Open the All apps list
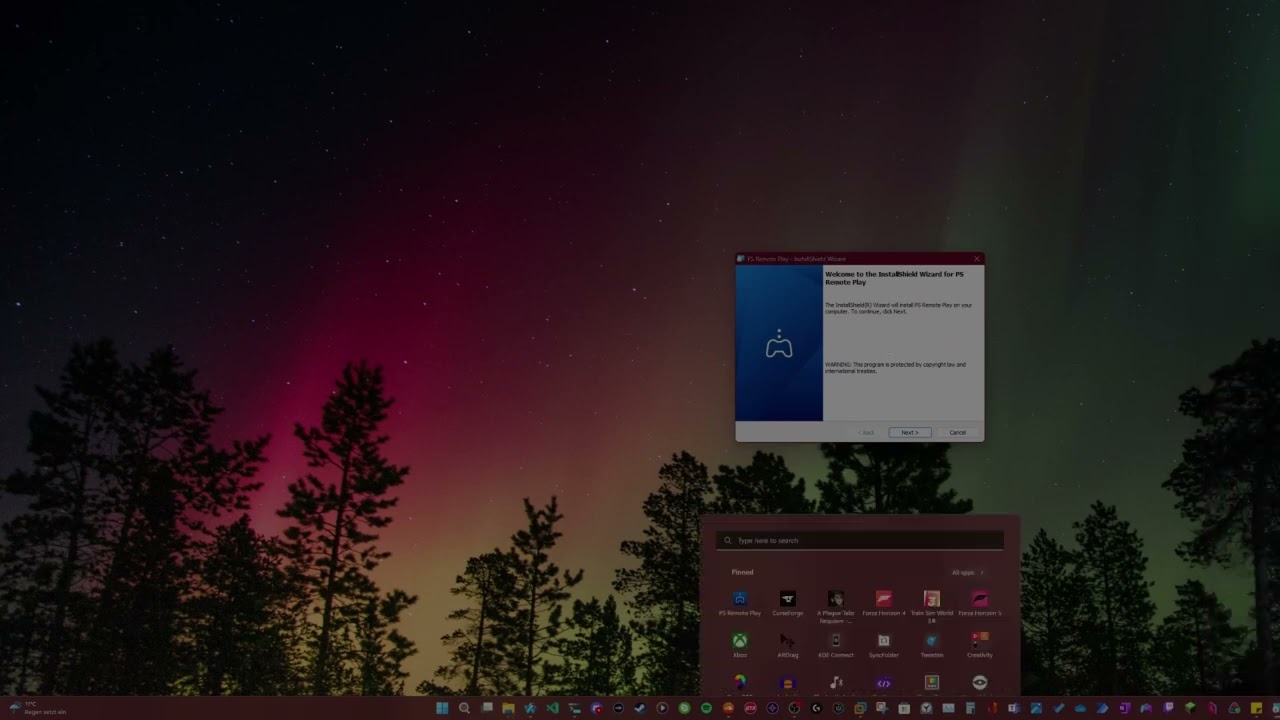This screenshot has height=720, width=1280. click(968, 572)
